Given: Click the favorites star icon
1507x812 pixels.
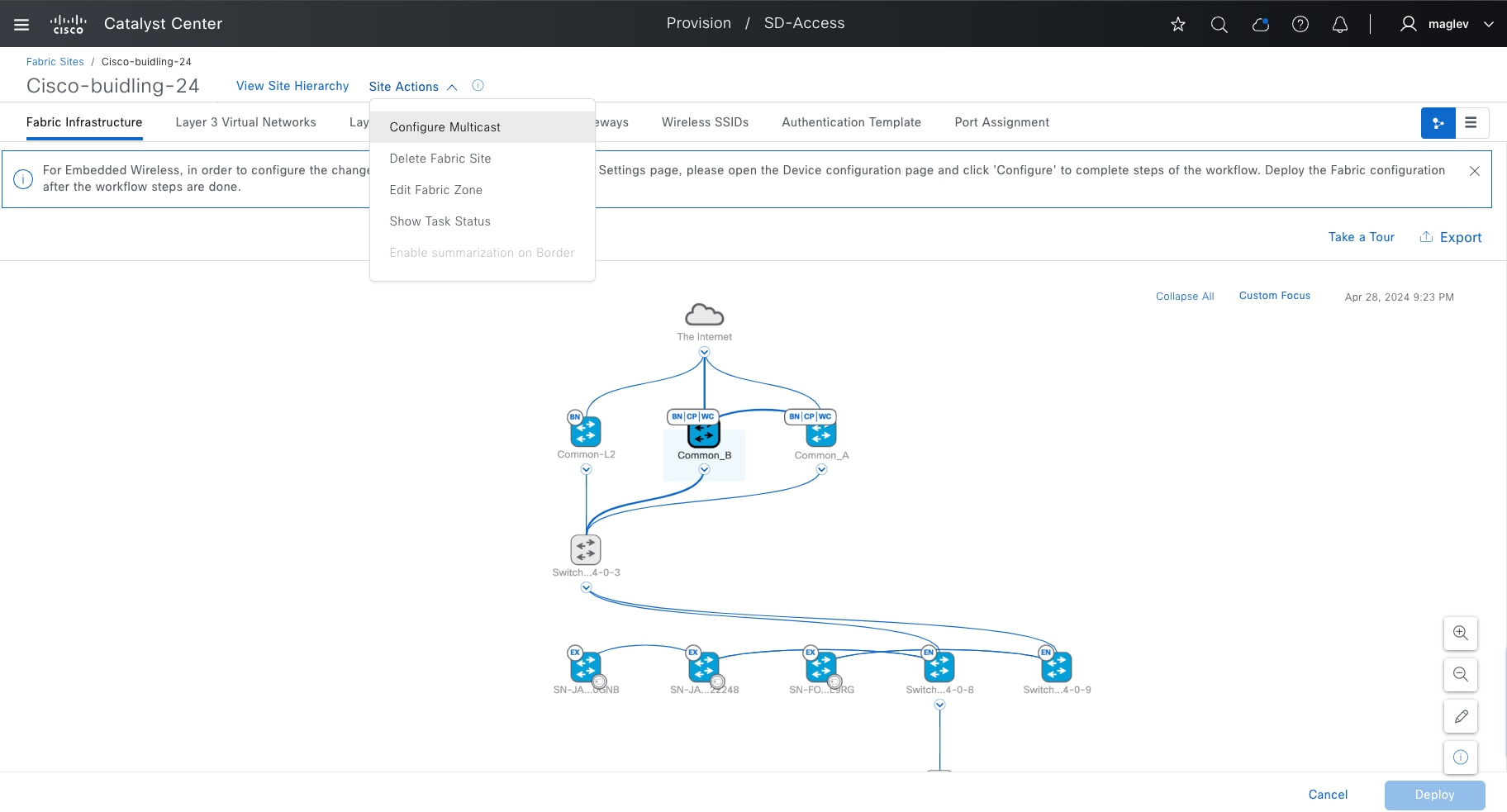Looking at the screenshot, I should pyautogui.click(x=1178, y=24).
